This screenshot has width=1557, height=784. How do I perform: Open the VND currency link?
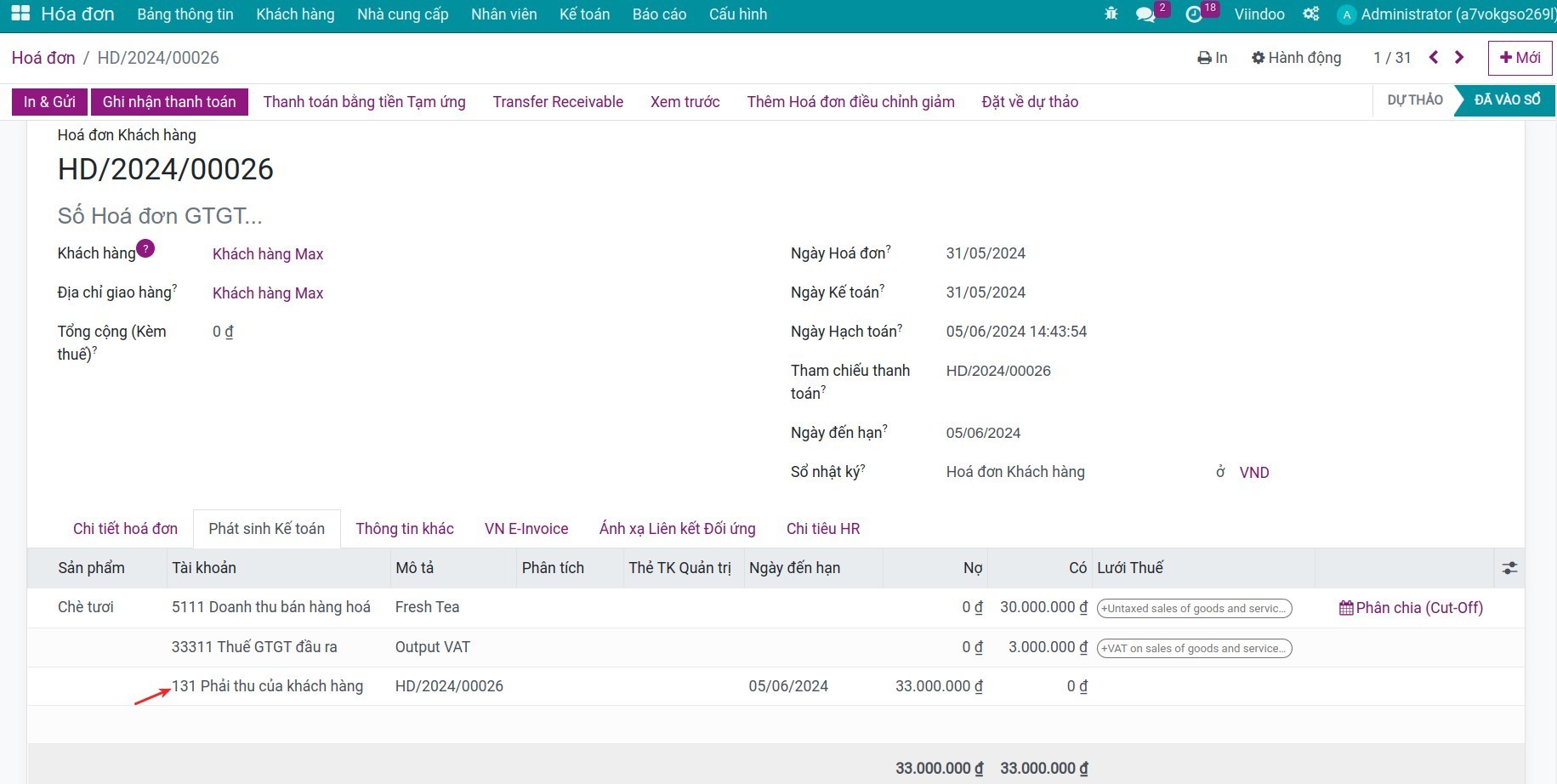[x=1254, y=473]
